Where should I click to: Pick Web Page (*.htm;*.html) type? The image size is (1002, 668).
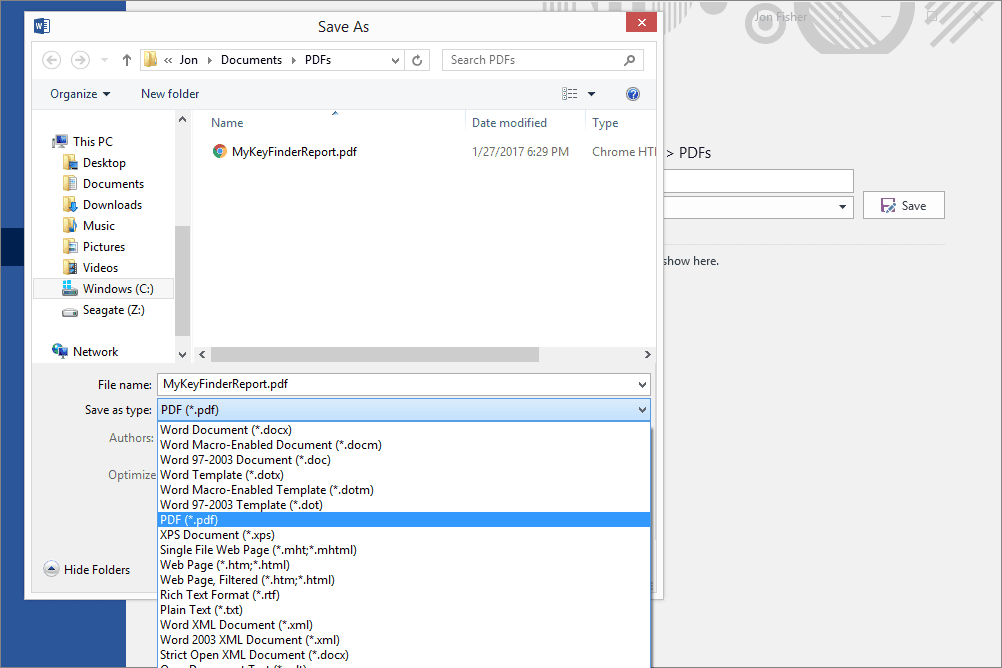404,565
